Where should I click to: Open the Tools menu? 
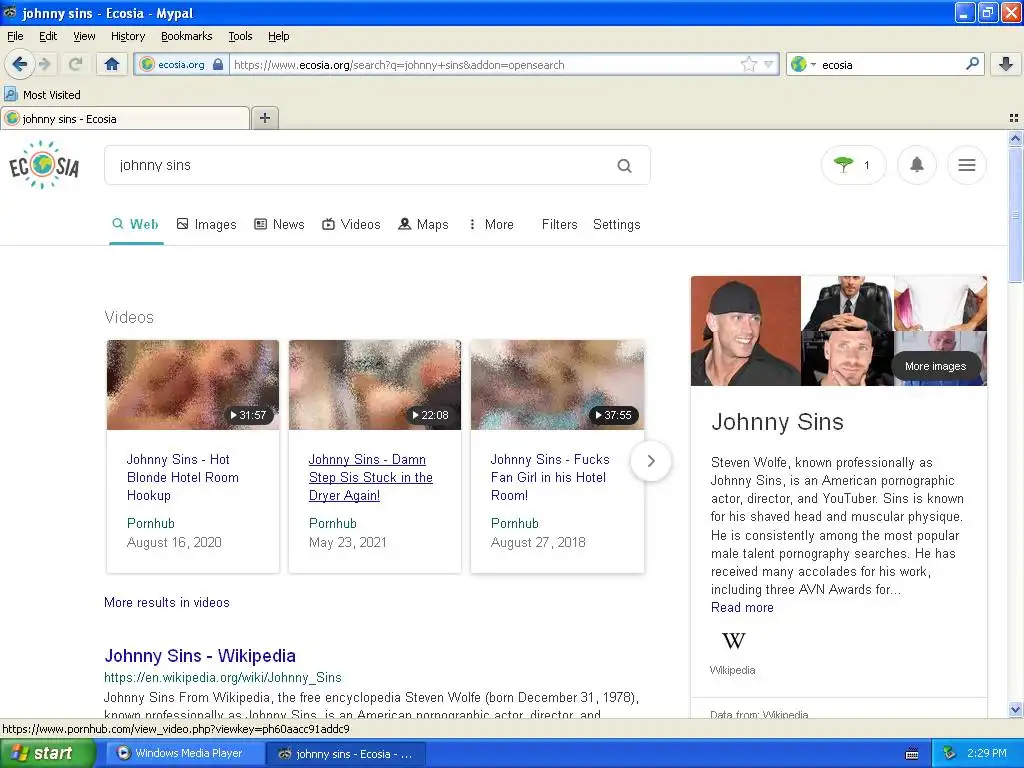click(x=240, y=36)
